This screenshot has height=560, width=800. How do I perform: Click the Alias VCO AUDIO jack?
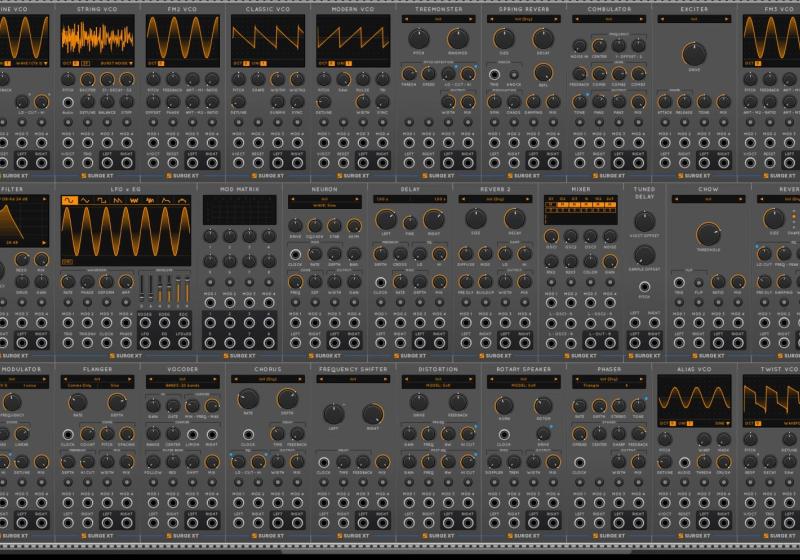pos(684,462)
